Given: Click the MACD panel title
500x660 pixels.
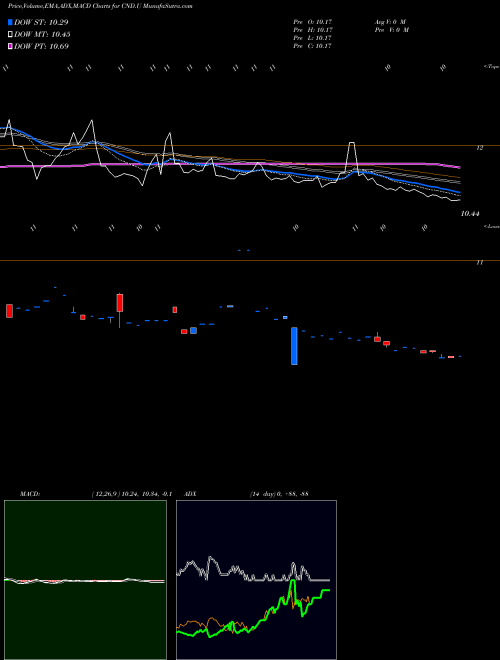Looking at the screenshot, I should coord(30,494).
